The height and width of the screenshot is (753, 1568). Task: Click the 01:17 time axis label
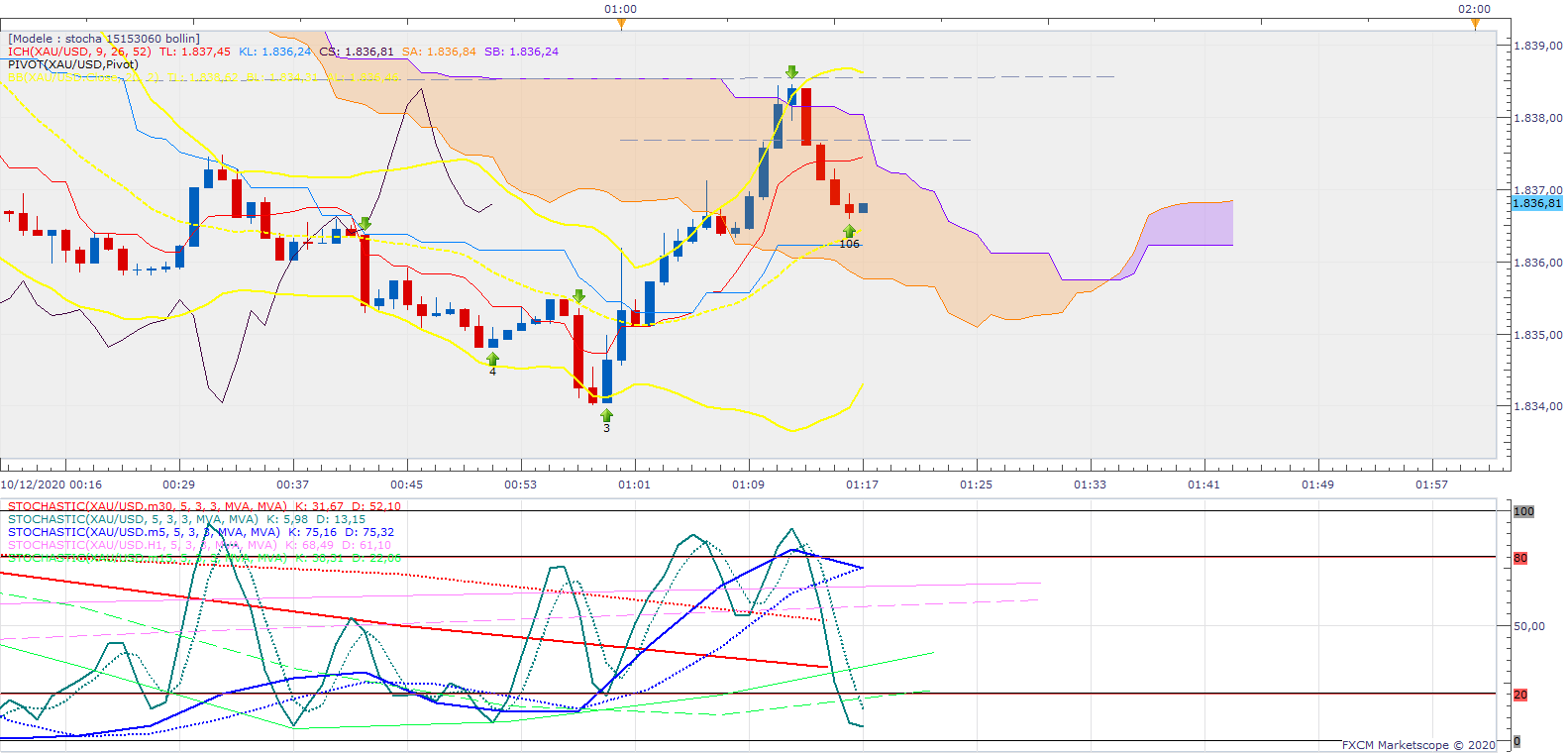[863, 484]
